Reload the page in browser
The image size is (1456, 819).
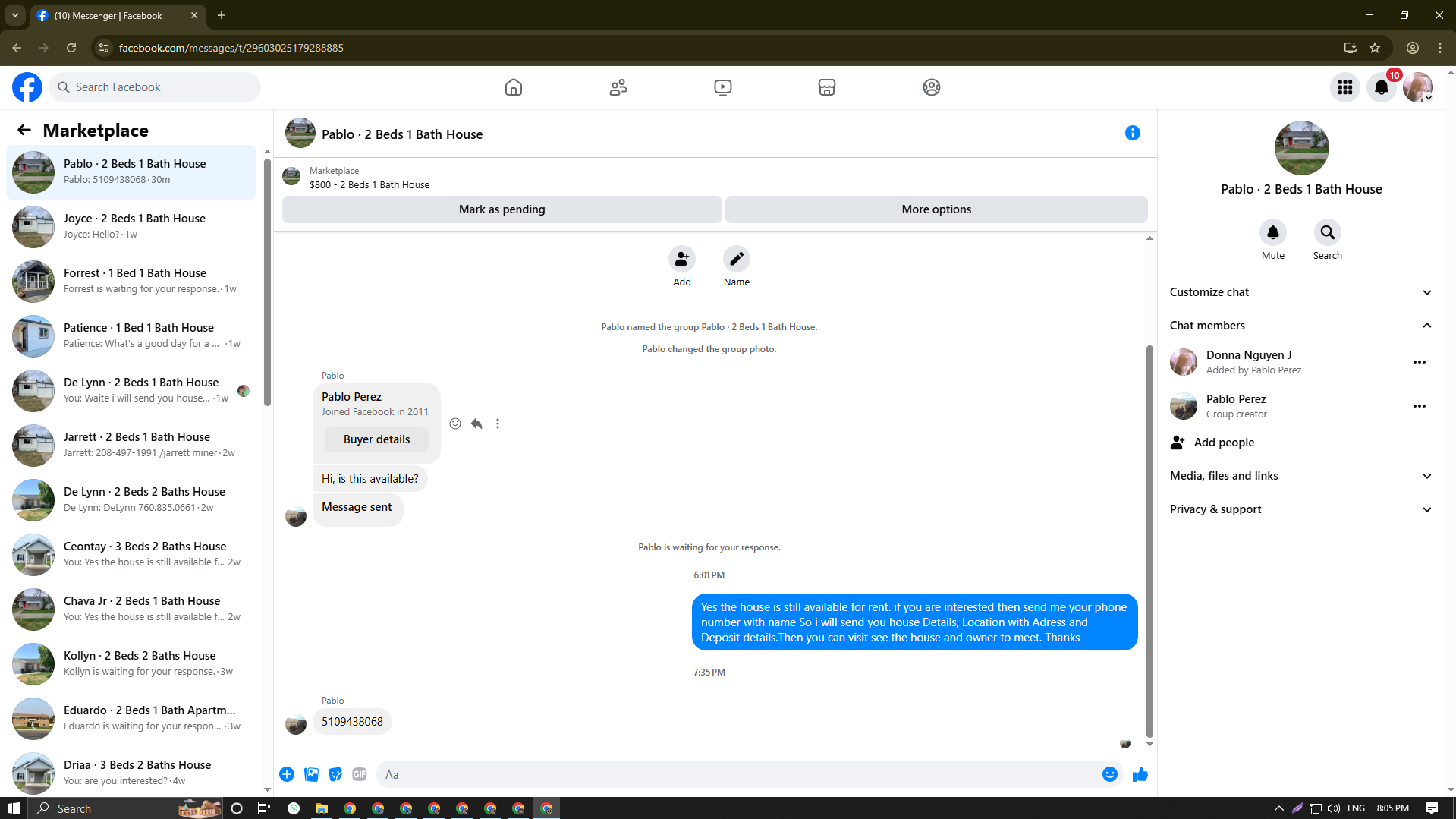coord(71,48)
